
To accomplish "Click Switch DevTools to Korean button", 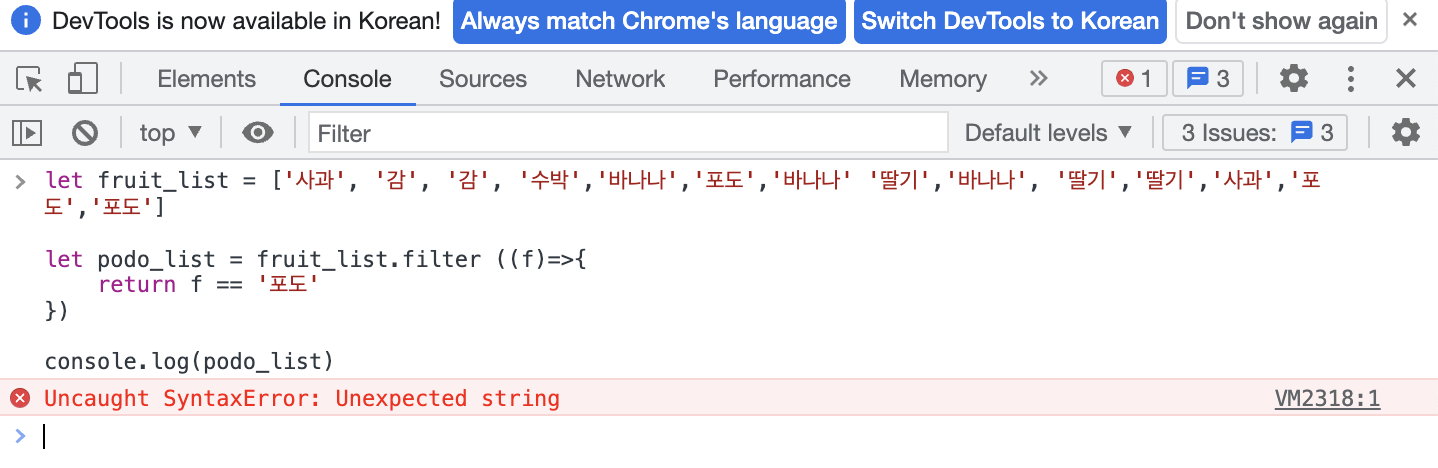I will pyautogui.click(x=1010, y=21).
